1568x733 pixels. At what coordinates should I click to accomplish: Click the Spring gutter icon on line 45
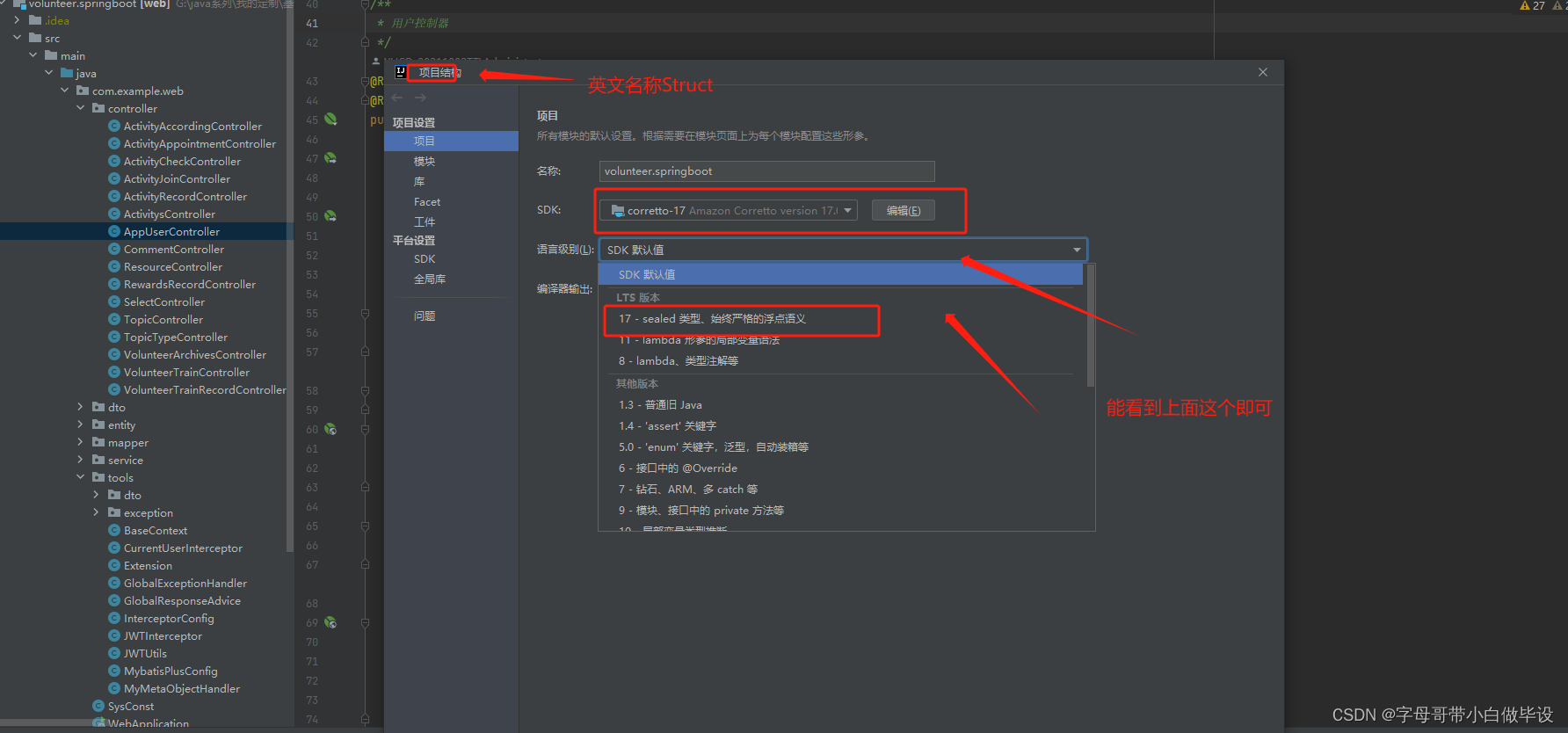pyautogui.click(x=330, y=119)
